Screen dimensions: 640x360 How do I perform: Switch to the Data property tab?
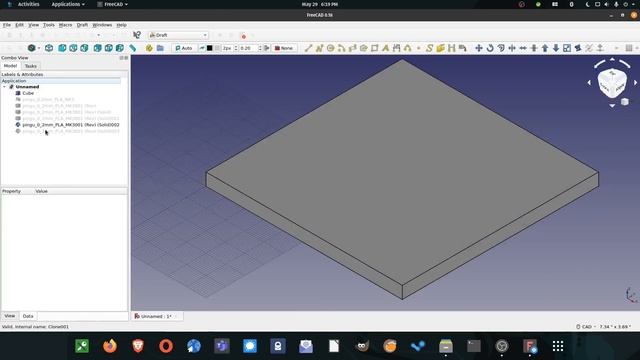point(28,316)
